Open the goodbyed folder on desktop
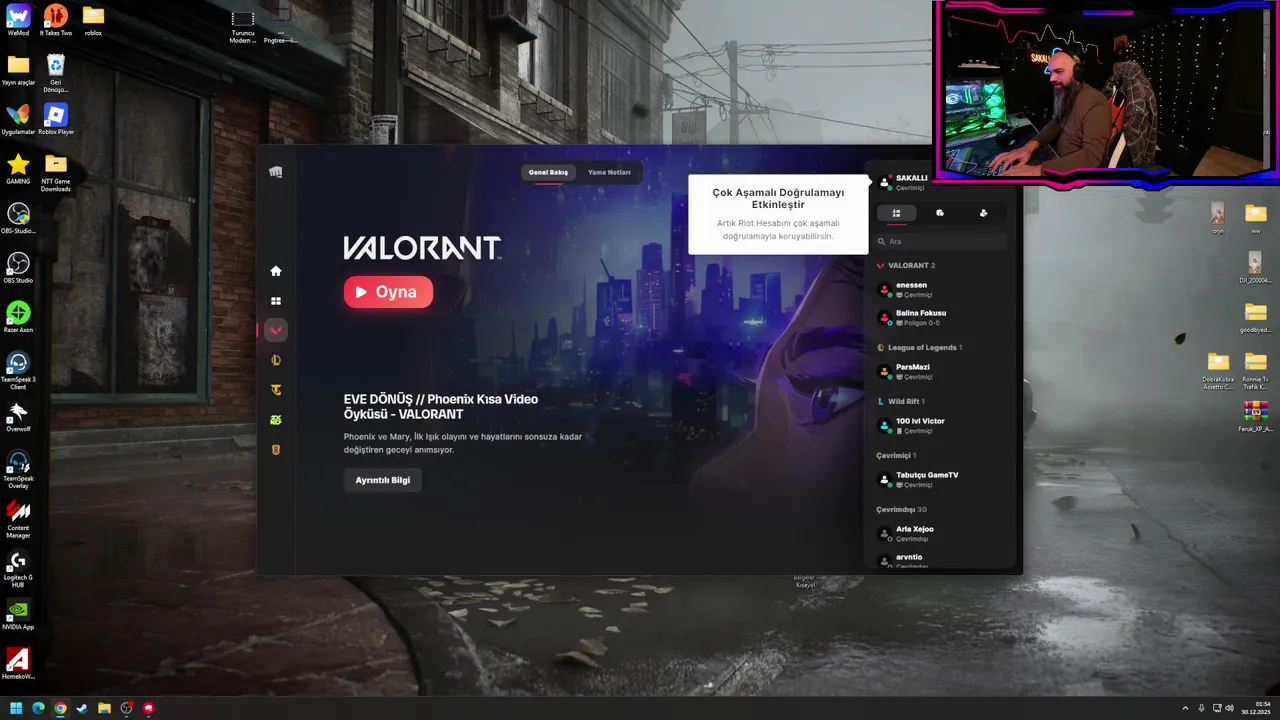1280x720 pixels. pos(1256,317)
